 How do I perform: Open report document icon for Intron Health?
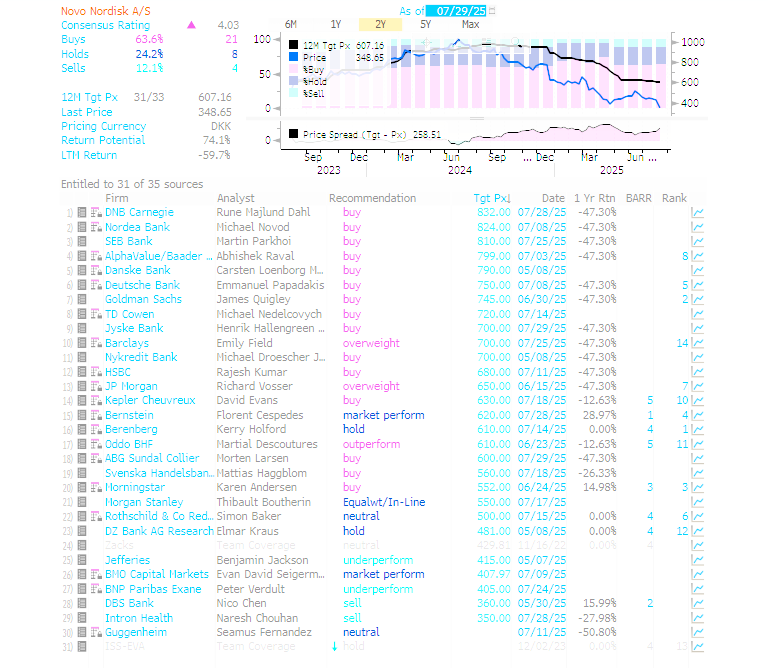(x=82, y=618)
